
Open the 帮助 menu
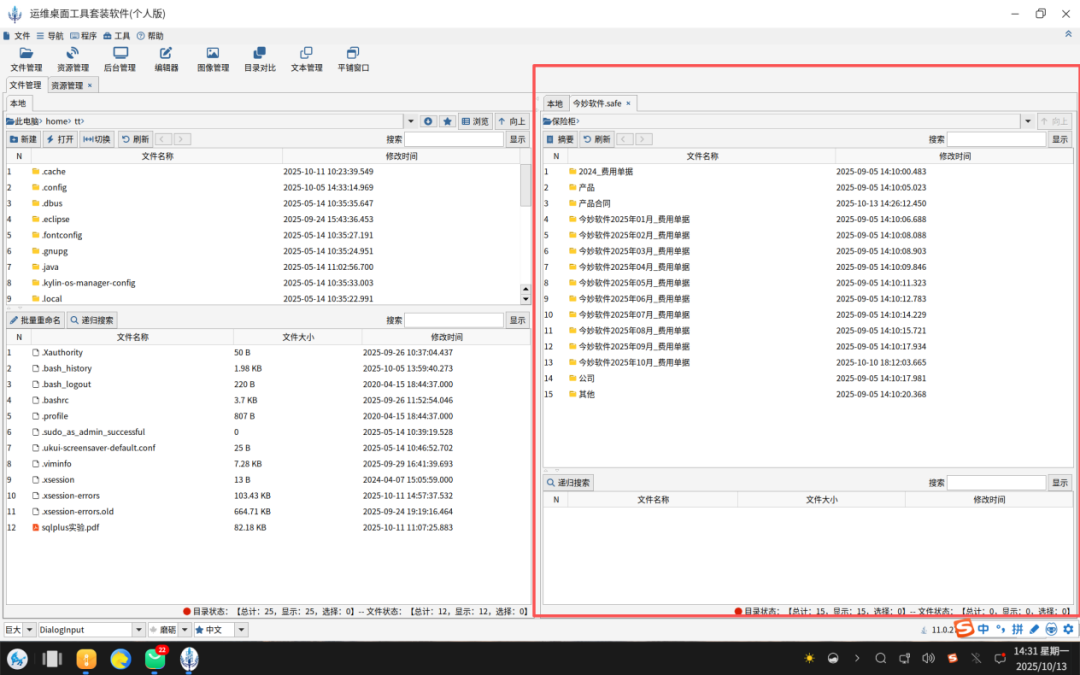coord(150,36)
